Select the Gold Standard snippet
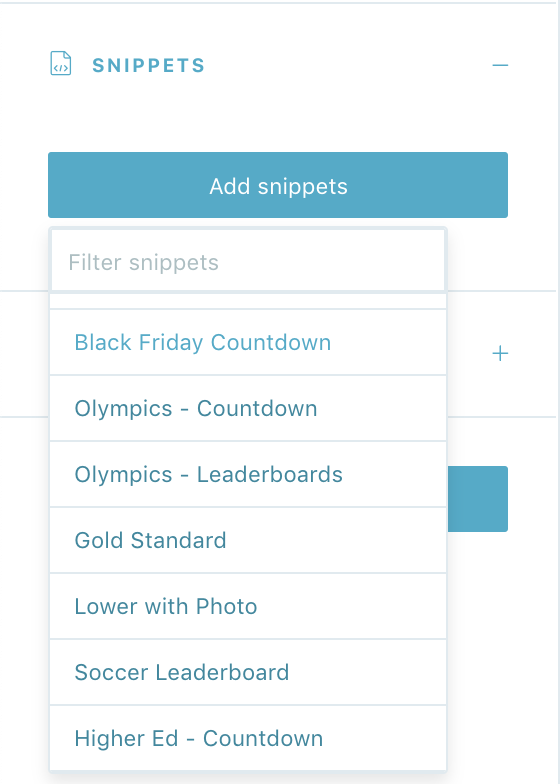 click(x=248, y=540)
